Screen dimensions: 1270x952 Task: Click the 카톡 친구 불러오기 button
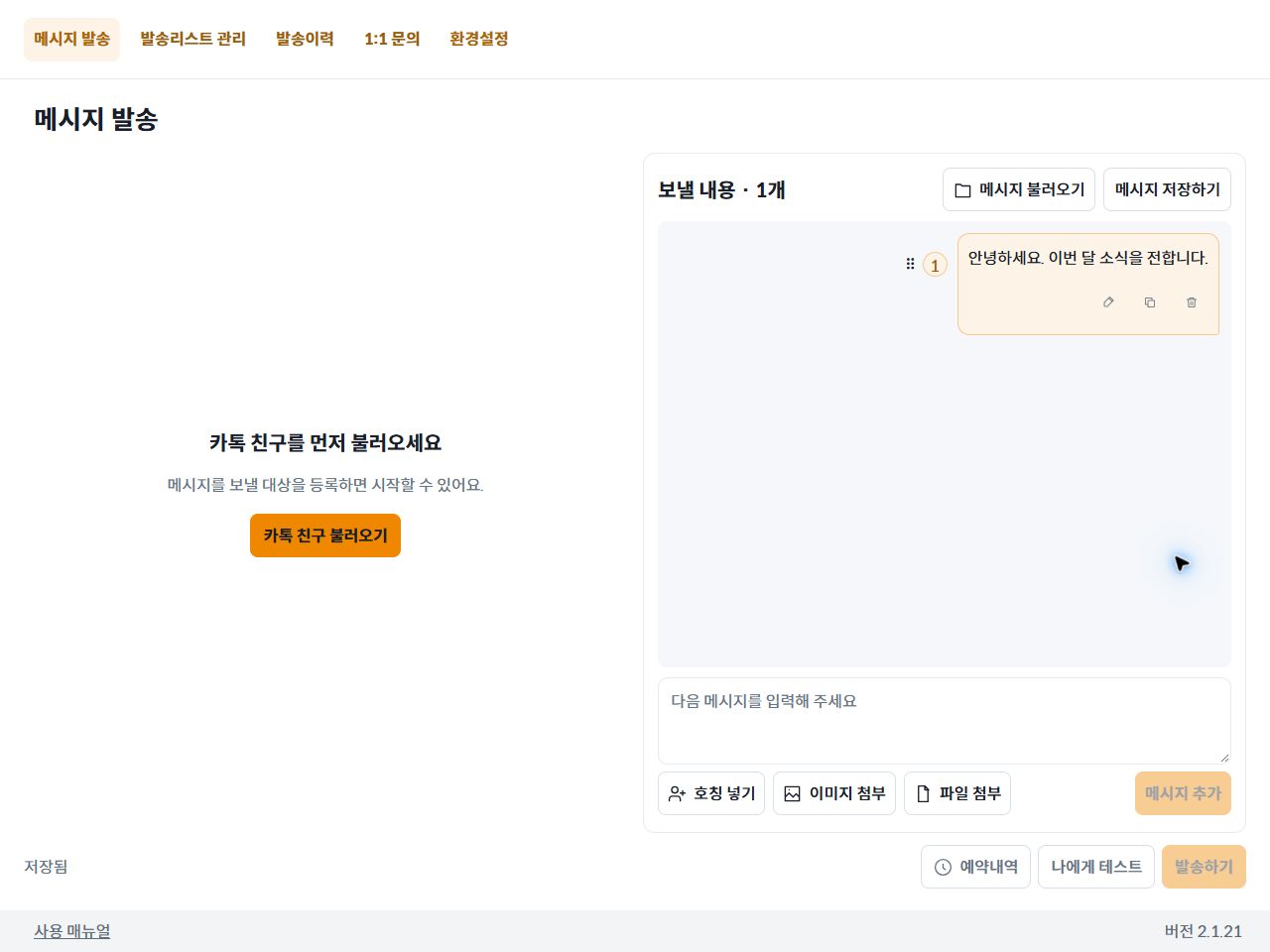[x=325, y=535]
